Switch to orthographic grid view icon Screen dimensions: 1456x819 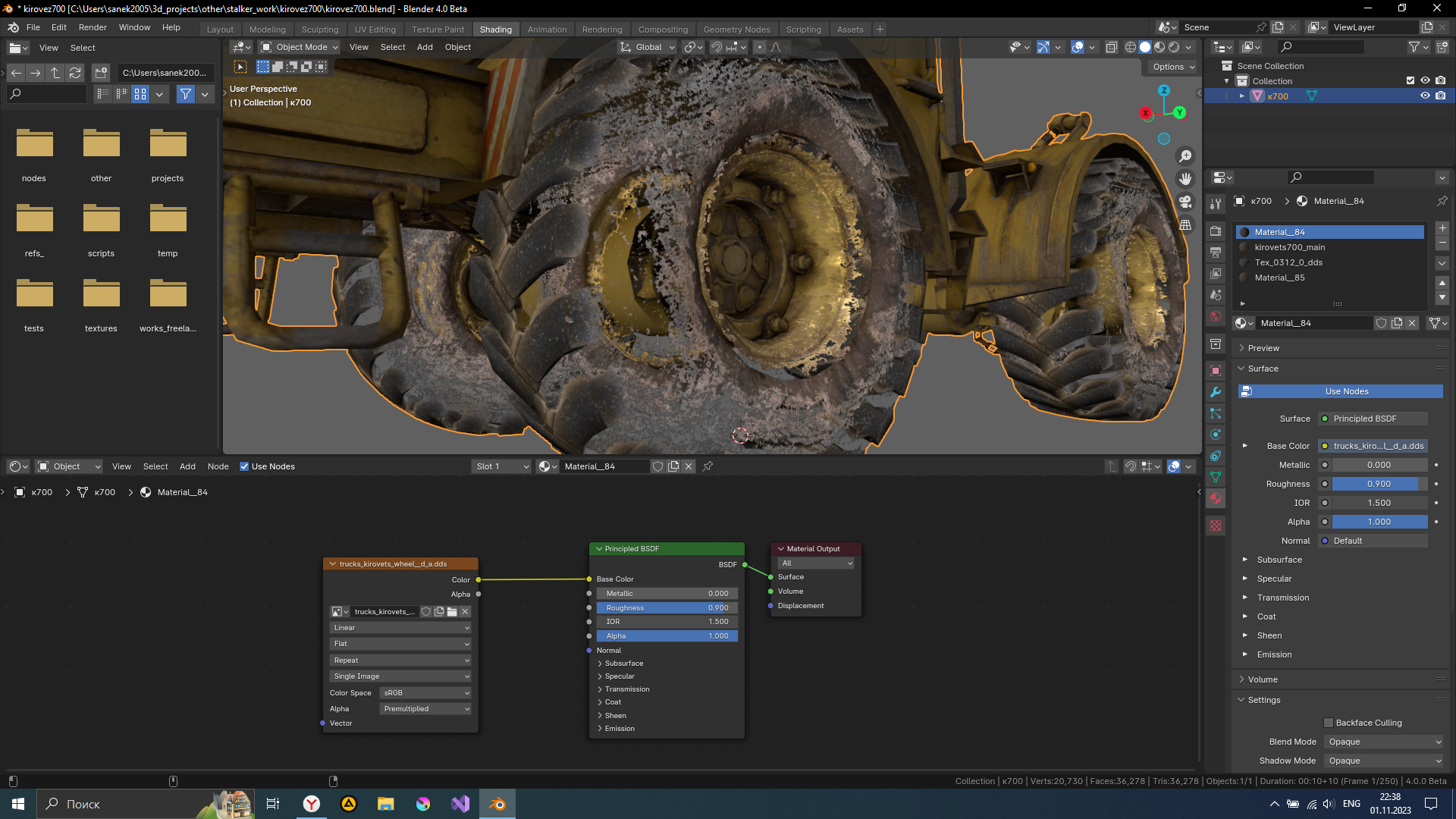(x=1185, y=224)
